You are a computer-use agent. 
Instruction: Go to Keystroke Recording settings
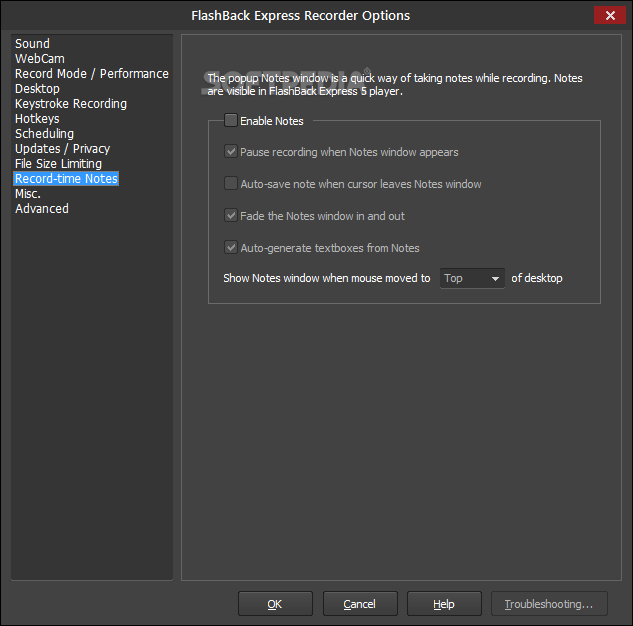click(x=71, y=104)
